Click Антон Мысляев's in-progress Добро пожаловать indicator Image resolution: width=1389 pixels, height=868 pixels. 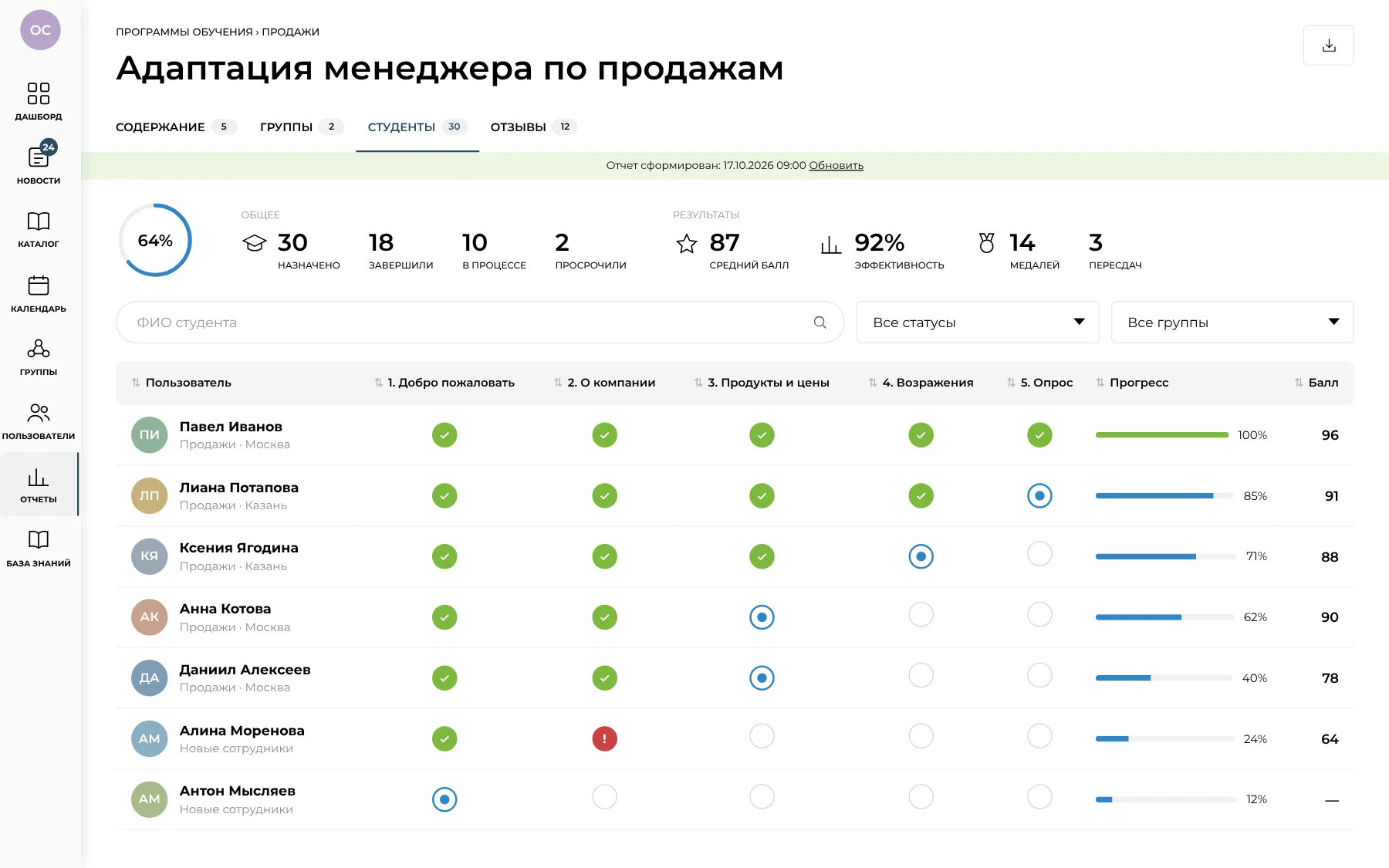tap(444, 799)
